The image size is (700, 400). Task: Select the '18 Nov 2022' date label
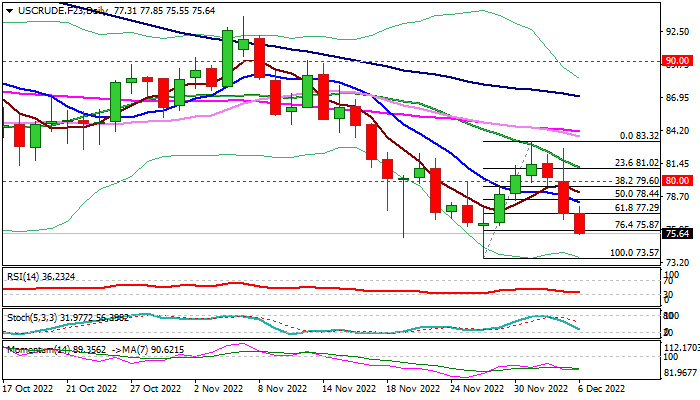[413, 388]
